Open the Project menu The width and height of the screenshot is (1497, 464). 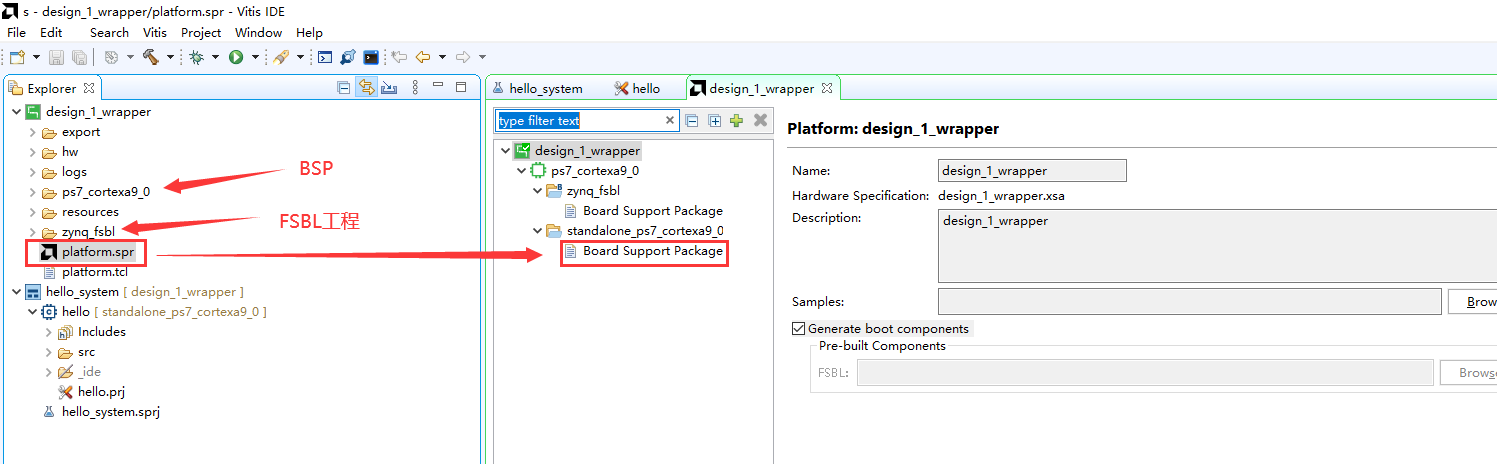[x=201, y=33]
